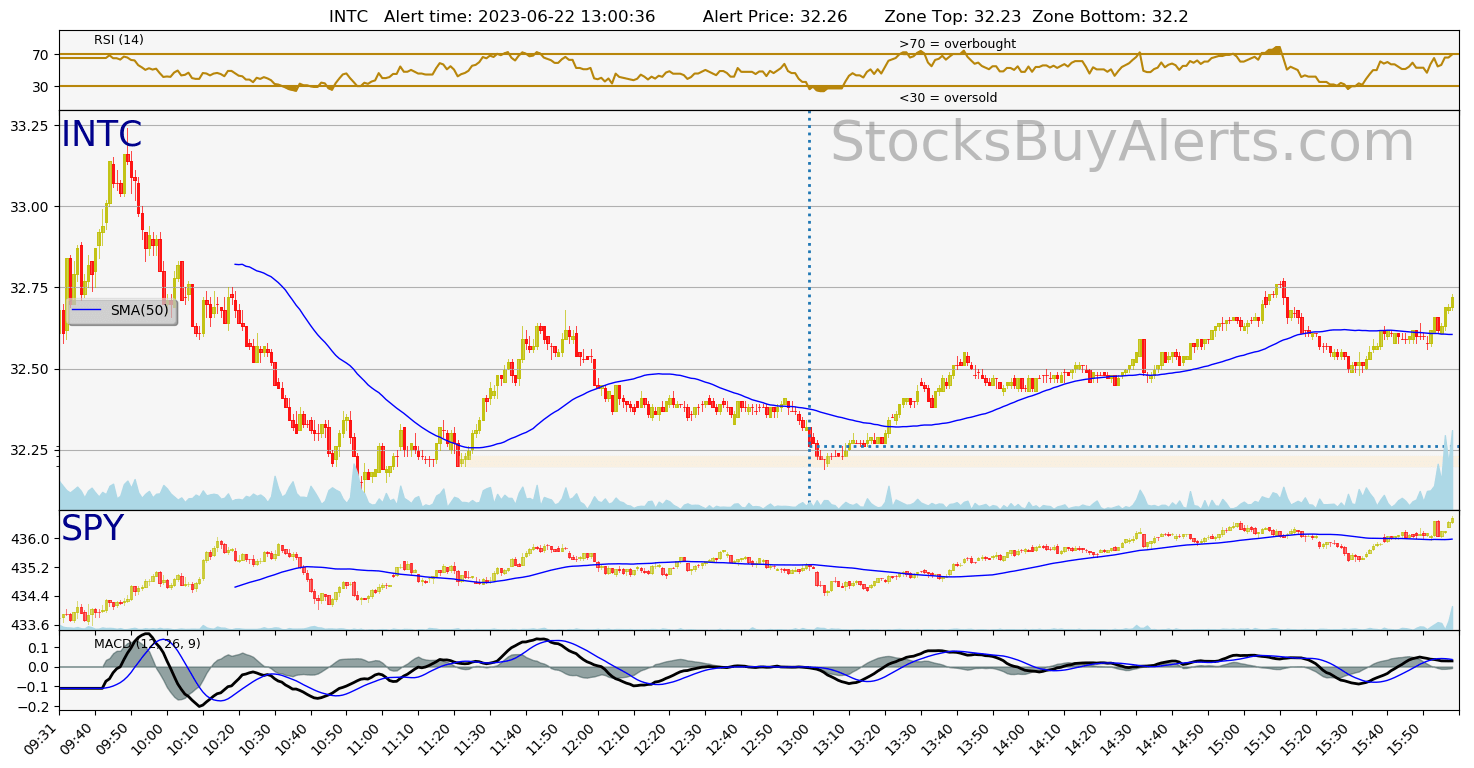Click the SPY ticker label
Image resolution: width=1474 pixels, height=768 pixels.
click(92, 529)
